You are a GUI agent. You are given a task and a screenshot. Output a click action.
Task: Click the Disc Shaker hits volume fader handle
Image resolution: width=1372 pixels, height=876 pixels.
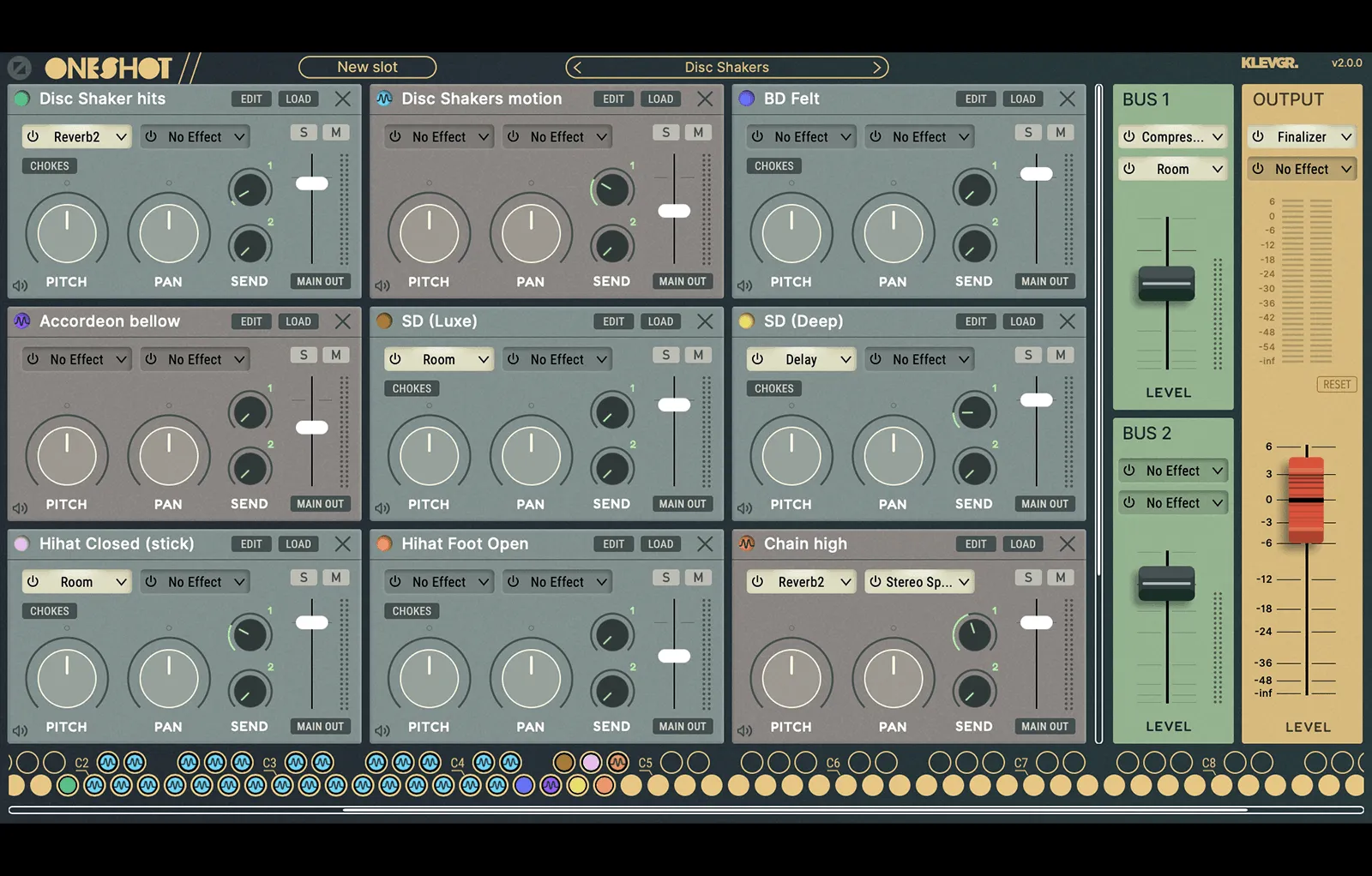point(312,183)
